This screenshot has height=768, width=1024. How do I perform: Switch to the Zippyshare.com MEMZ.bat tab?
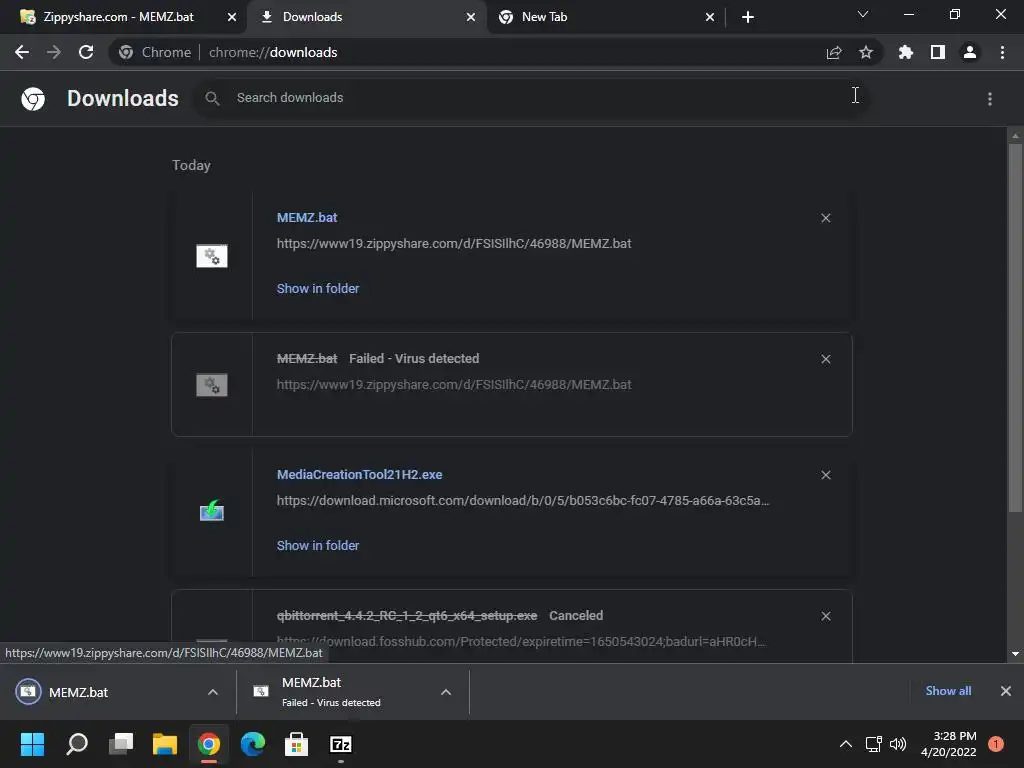(118, 17)
